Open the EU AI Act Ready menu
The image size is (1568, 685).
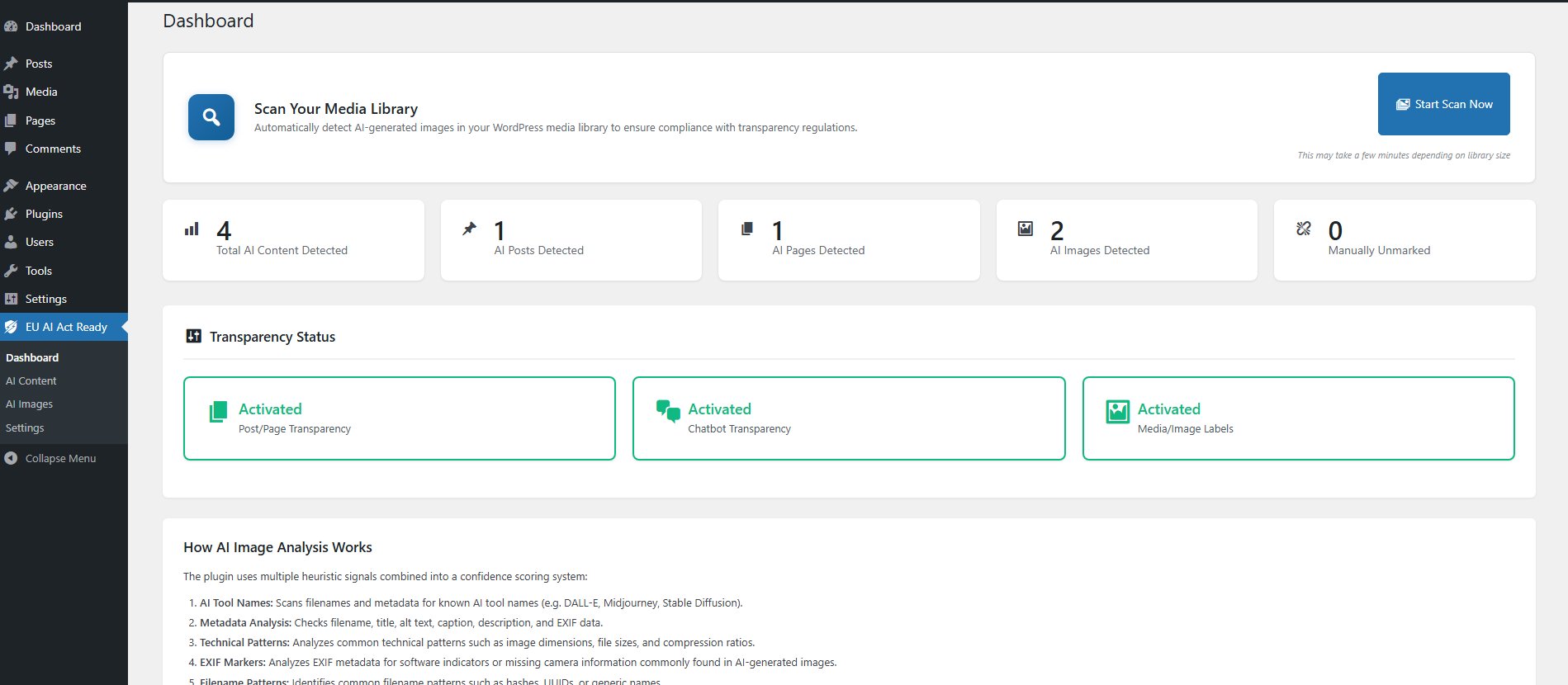click(x=66, y=327)
